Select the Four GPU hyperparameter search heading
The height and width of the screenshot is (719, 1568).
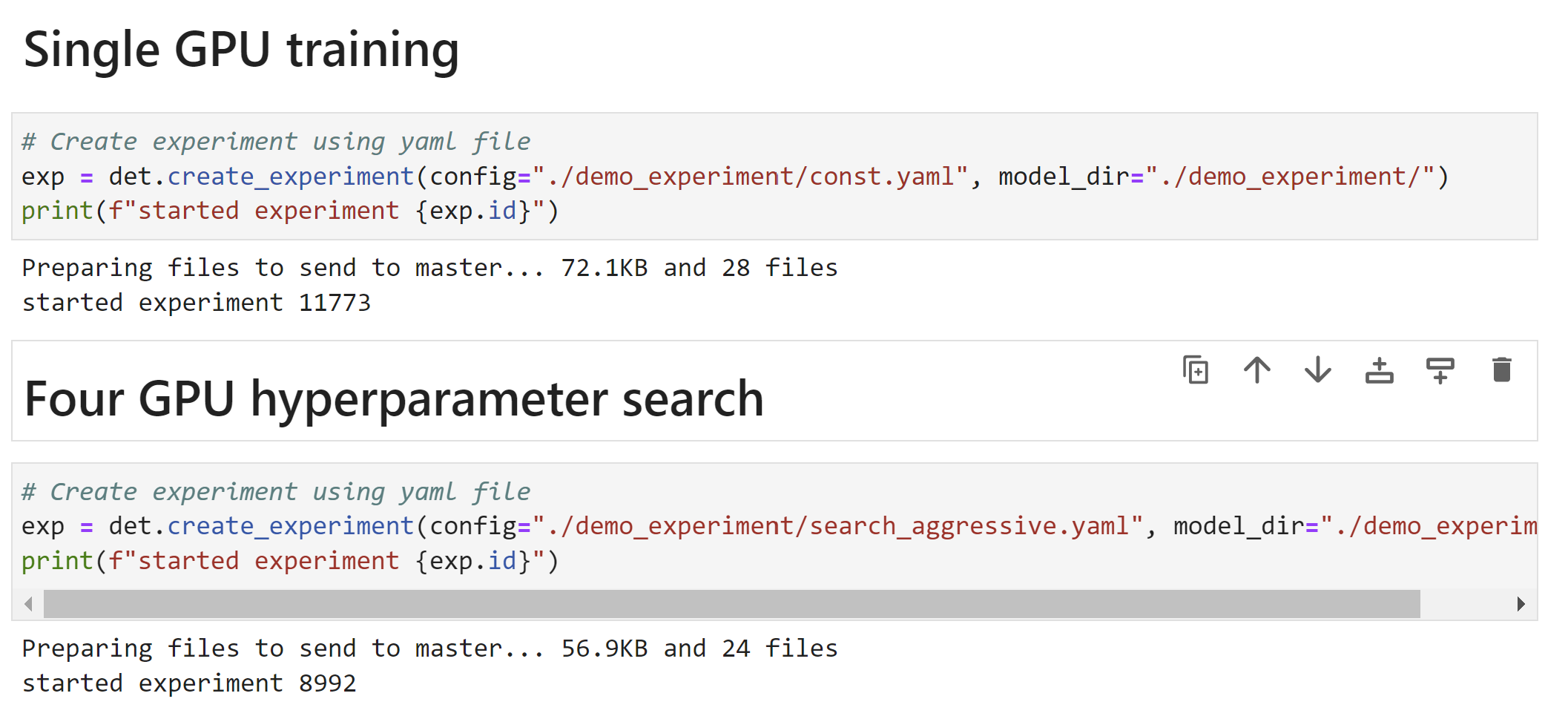394,399
